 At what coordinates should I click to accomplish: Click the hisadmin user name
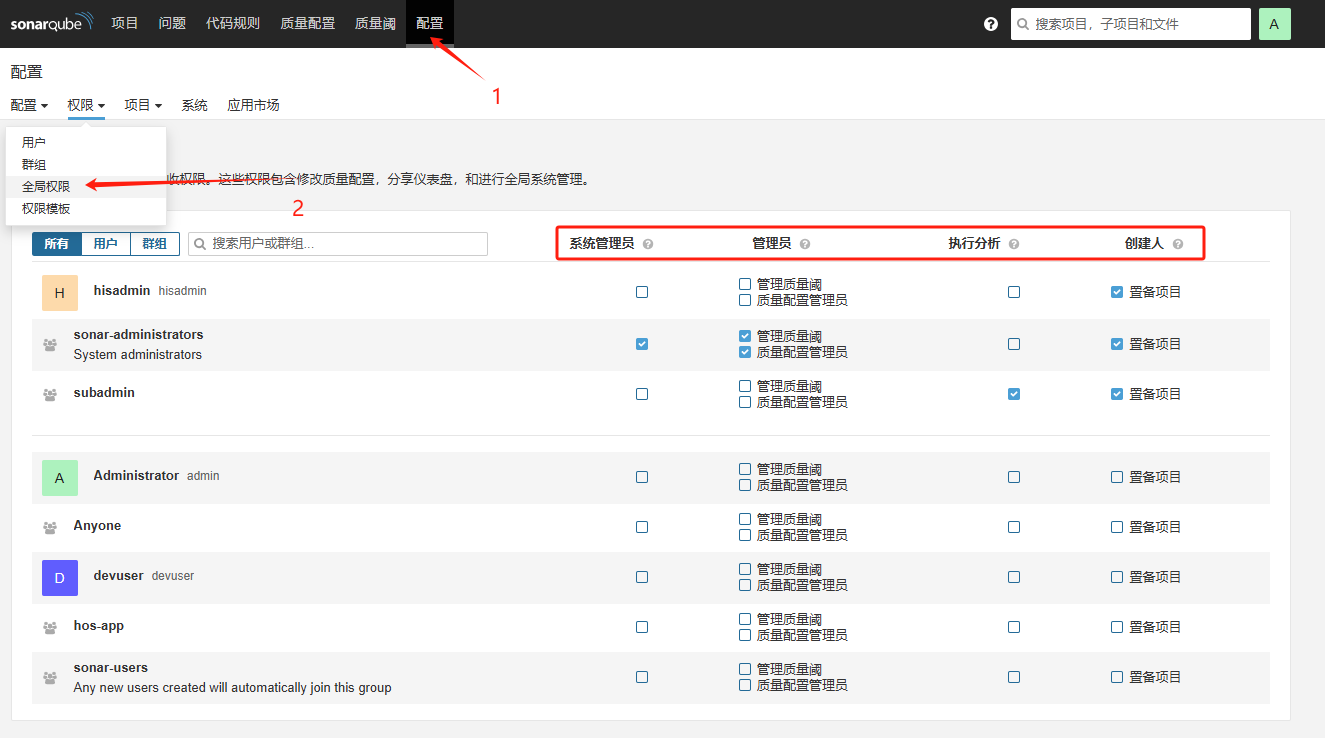click(122, 291)
